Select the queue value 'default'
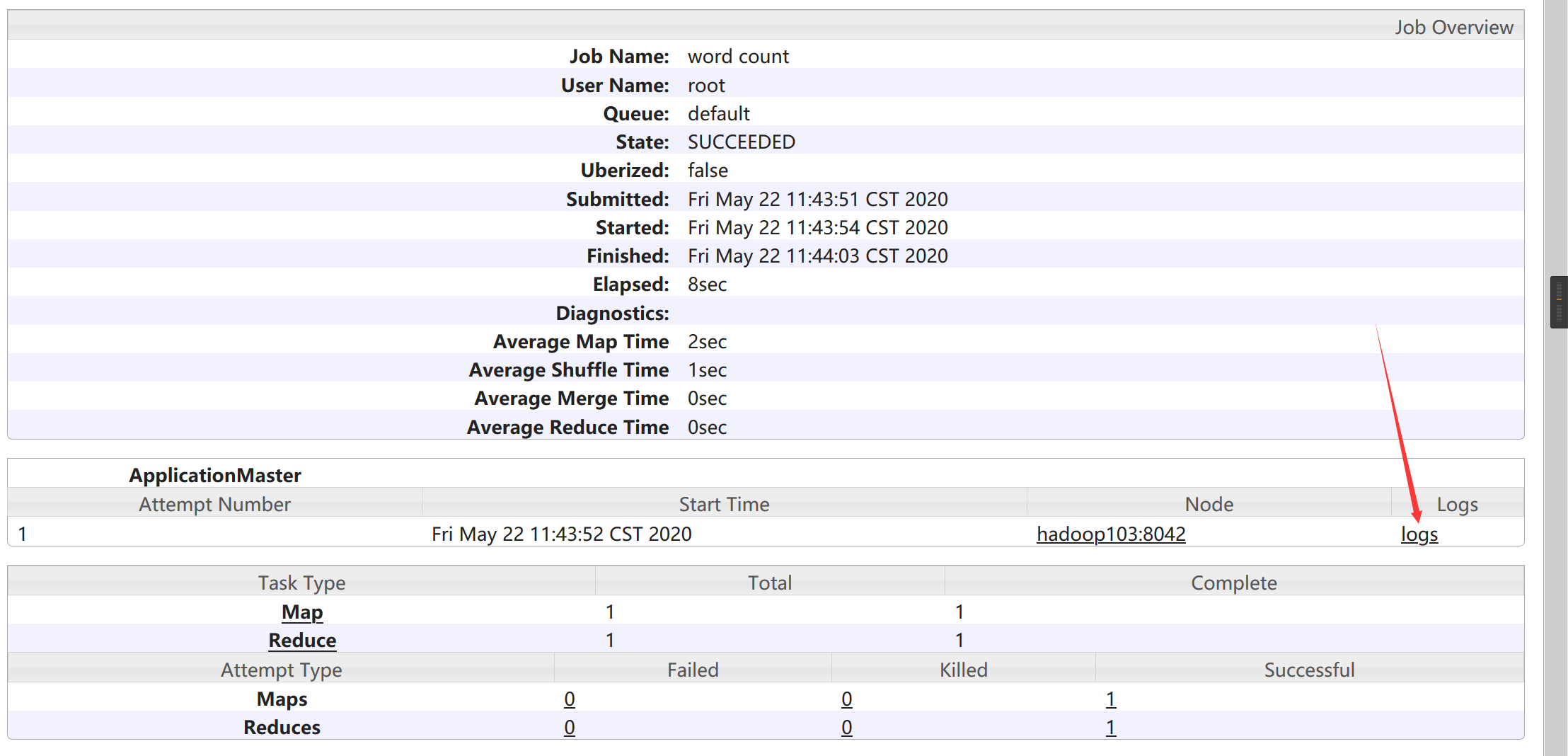This screenshot has height=756, width=1568. pyautogui.click(x=719, y=113)
